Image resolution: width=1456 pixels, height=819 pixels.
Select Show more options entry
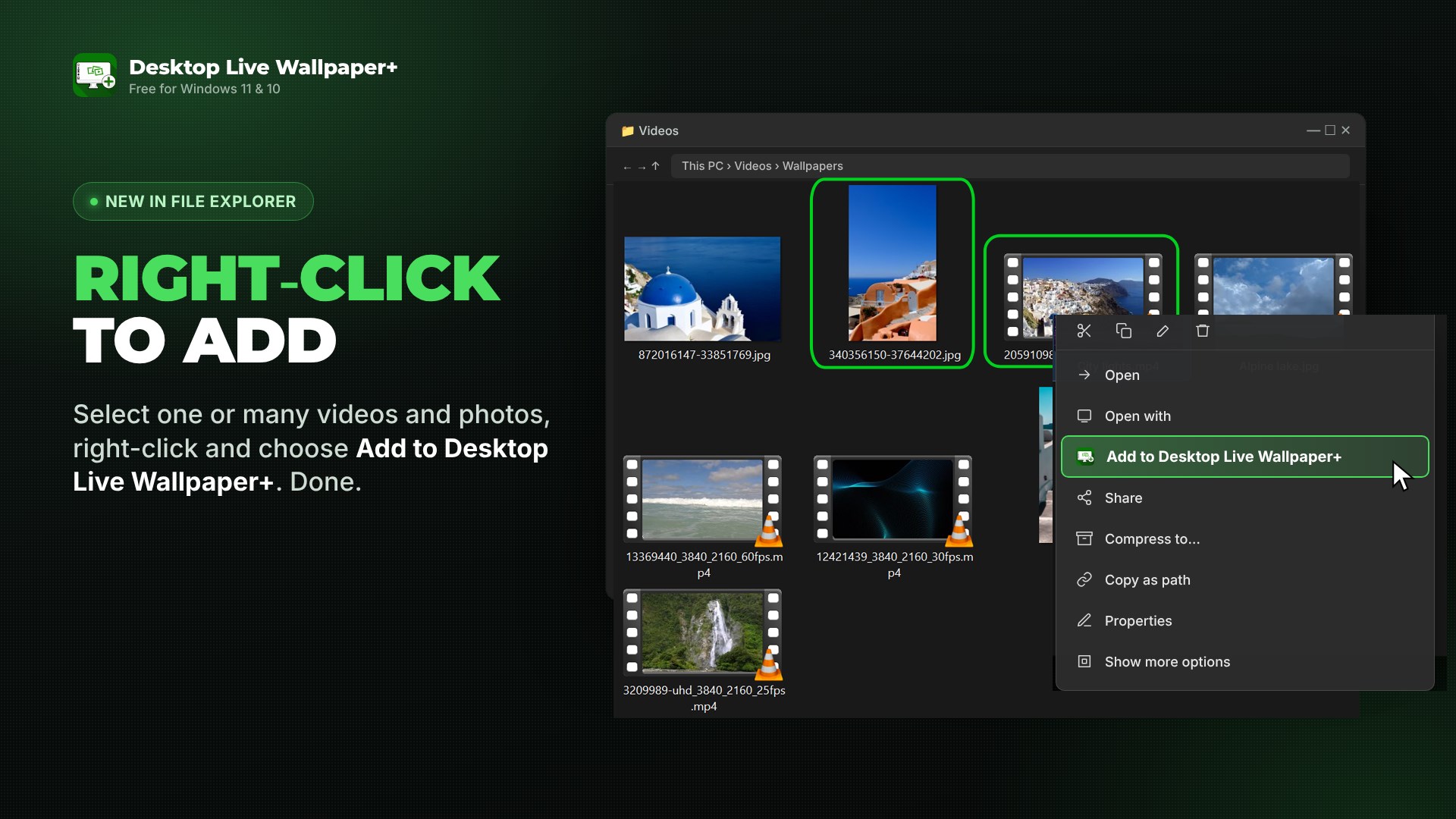[x=1244, y=661]
